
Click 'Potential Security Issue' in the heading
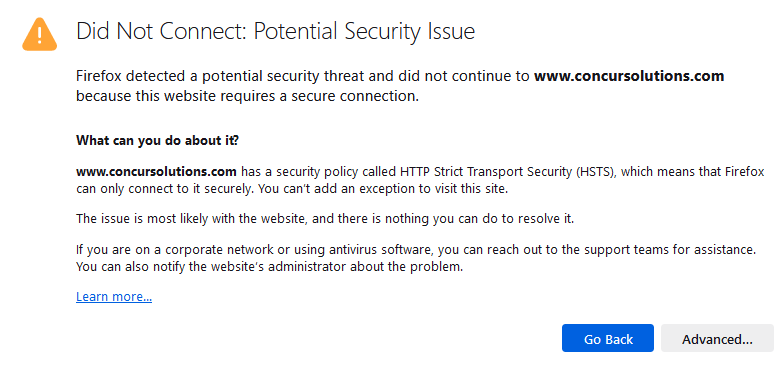click(x=365, y=31)
